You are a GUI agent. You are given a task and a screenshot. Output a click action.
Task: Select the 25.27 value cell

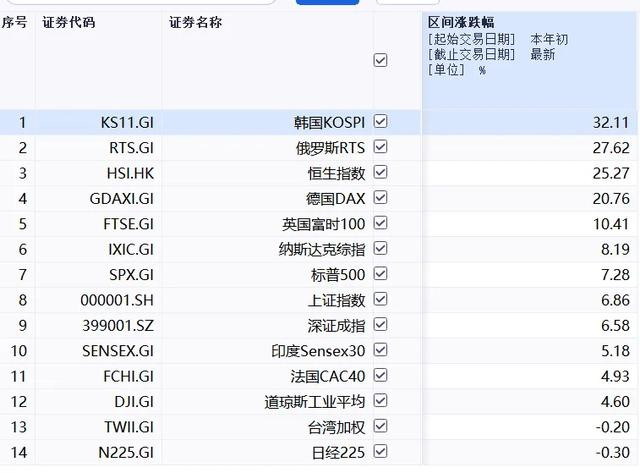click(529, 173)
